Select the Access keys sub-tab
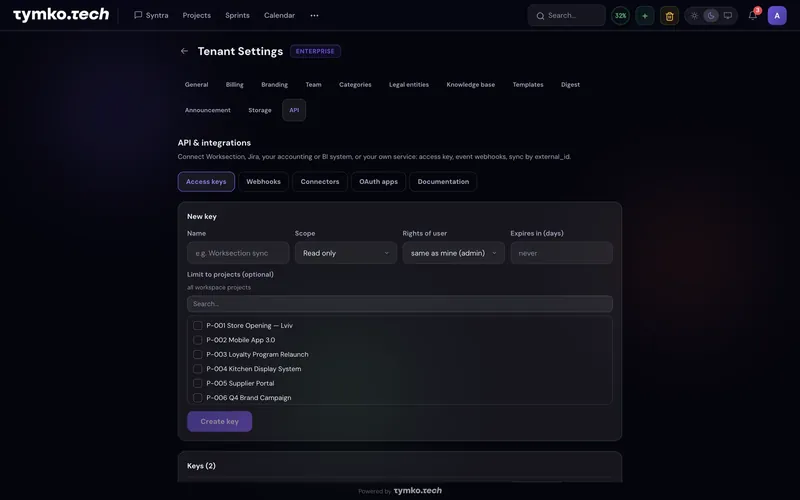The height and width of the screenshot is (500, 800). coord(206,182)
